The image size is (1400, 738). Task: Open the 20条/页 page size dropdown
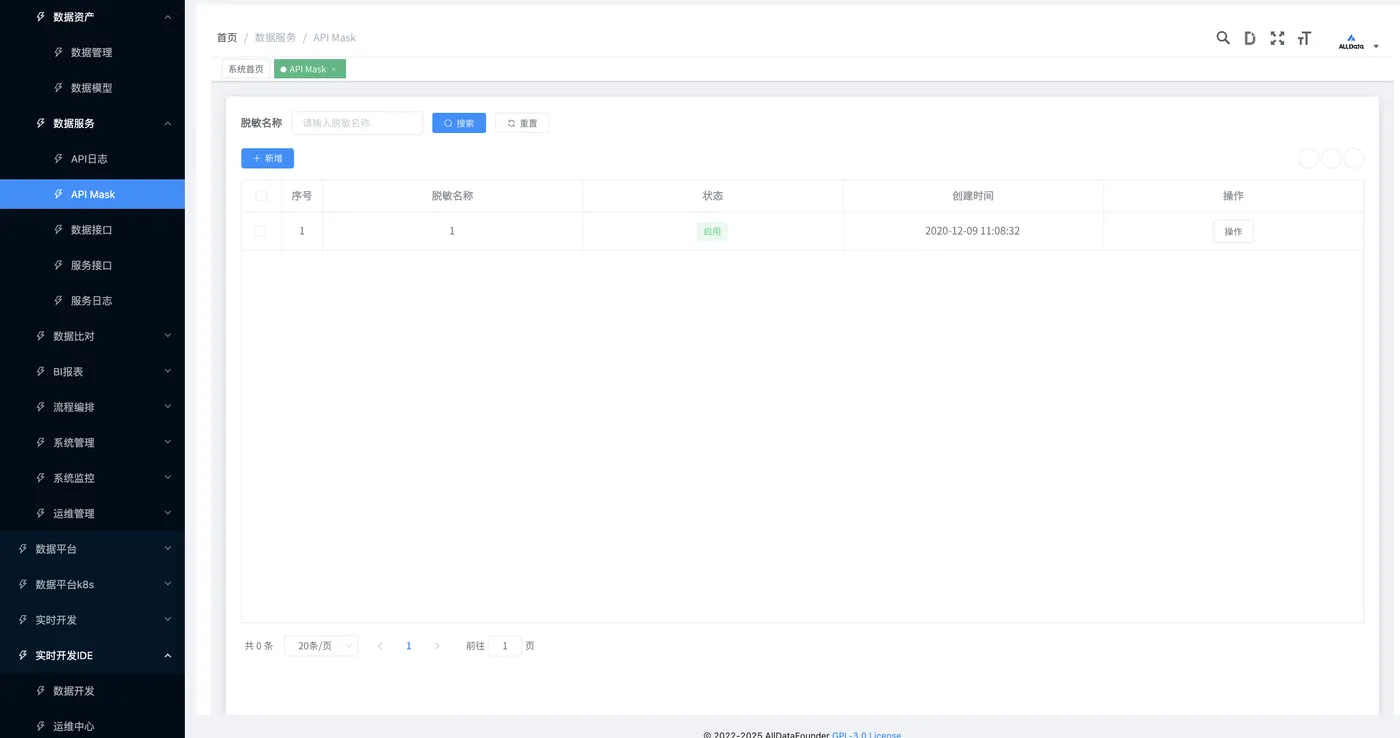[321, 646]
